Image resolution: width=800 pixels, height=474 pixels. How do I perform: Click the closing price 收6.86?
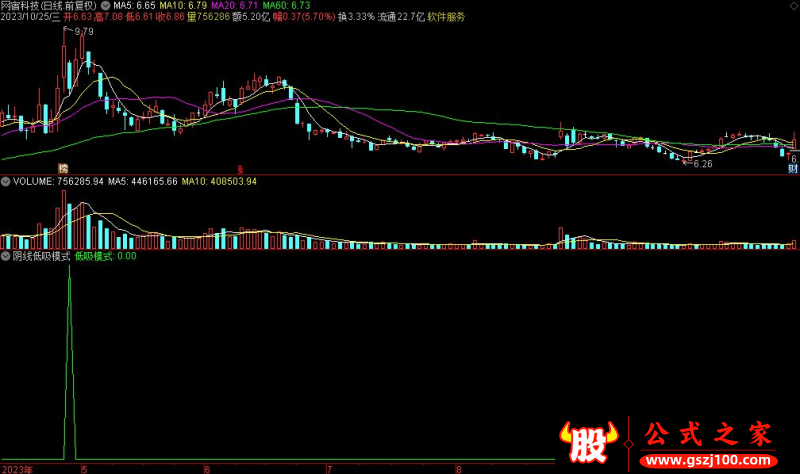point(170,17)
